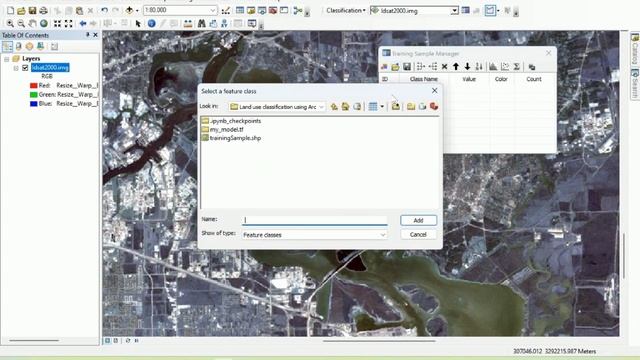Undo the last action

pos(104,11)
